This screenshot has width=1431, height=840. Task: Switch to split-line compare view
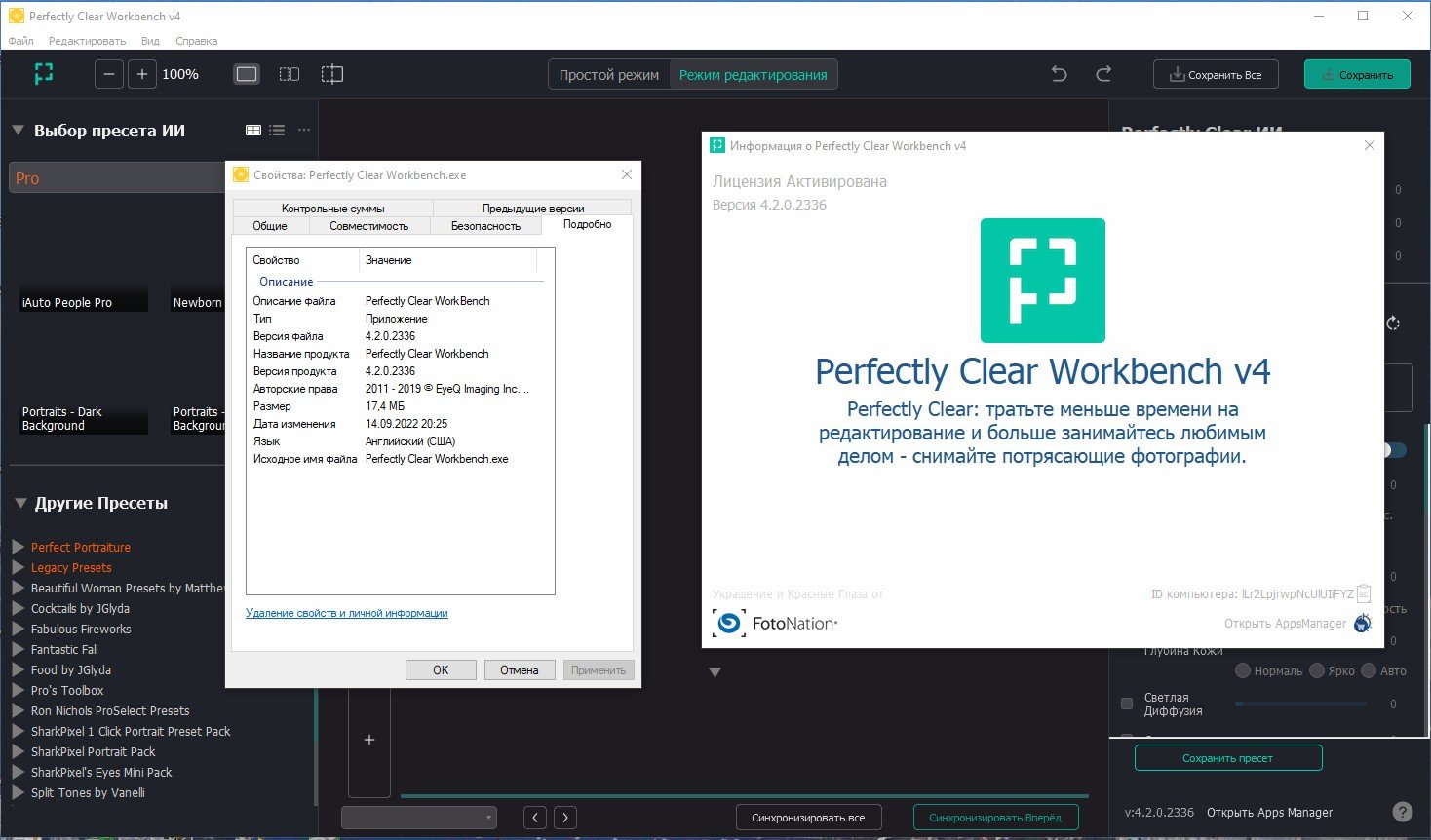[332, 74]
